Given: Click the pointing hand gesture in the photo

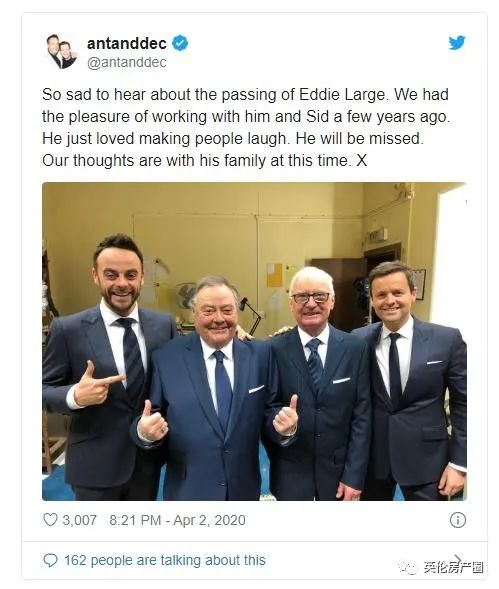Looking at the screenshot, I should pyautogui.click(x=98, y=384).
